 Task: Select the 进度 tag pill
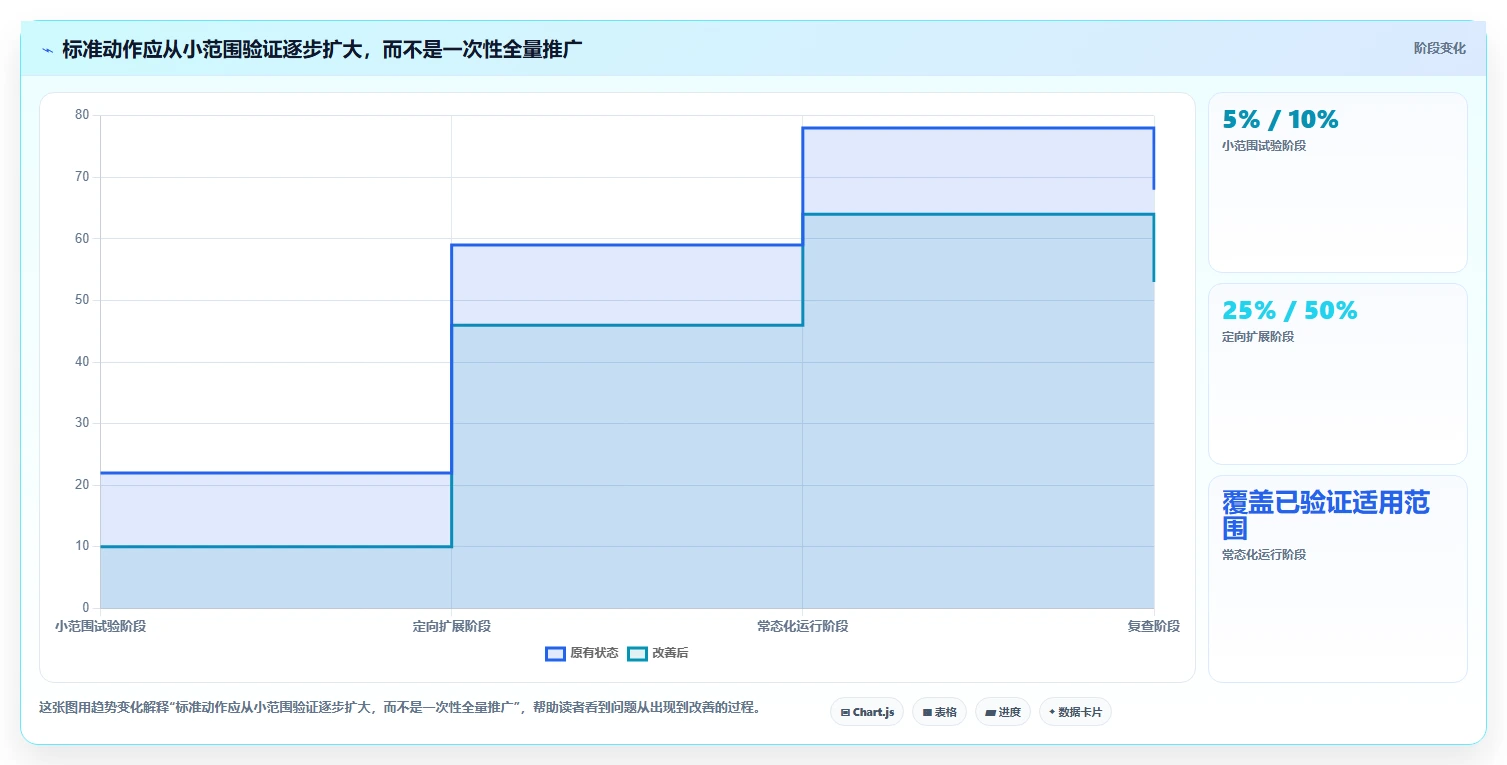(1003, 712)
